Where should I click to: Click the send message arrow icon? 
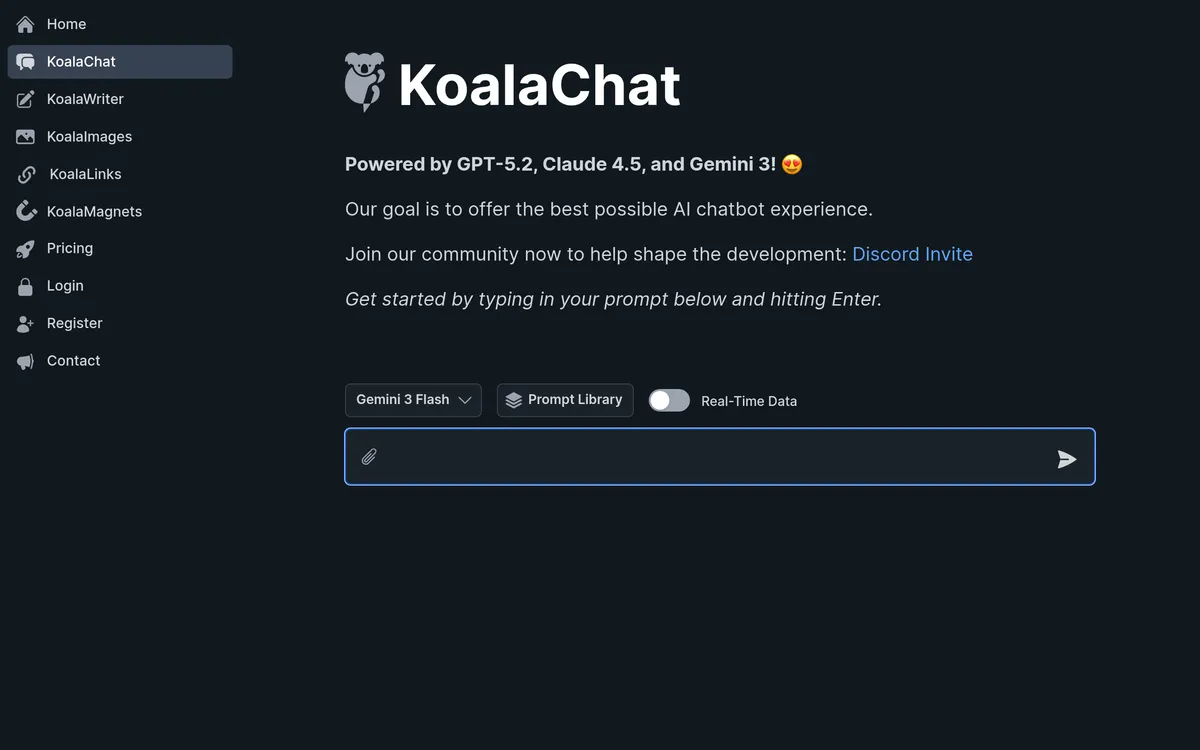pos(1067,459)
